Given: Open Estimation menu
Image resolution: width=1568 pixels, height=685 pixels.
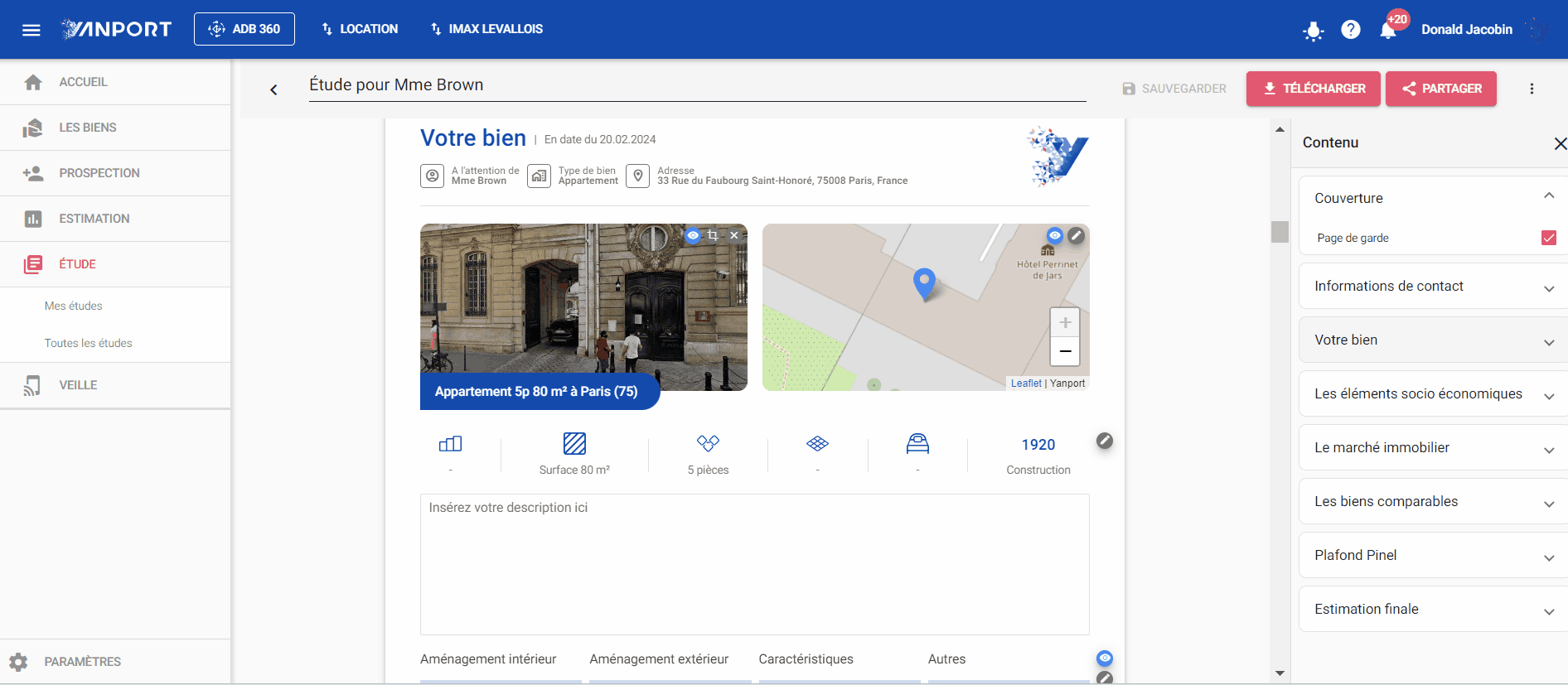Looking at the screenshot, I should (x=115, y=219).
